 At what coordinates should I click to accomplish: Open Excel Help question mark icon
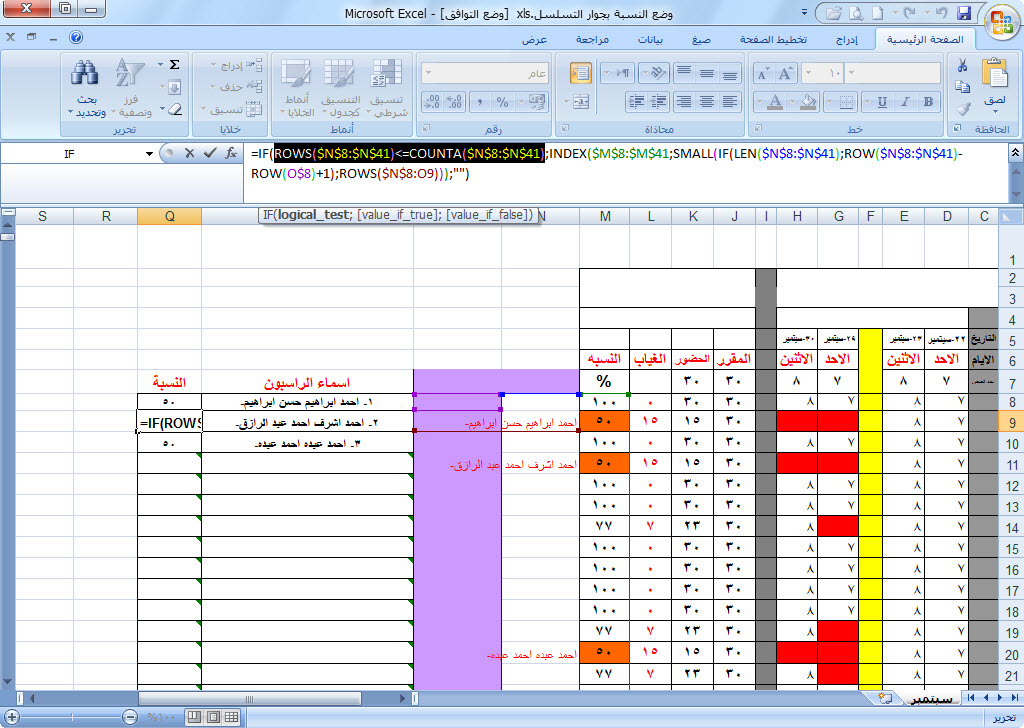(76, 37)
